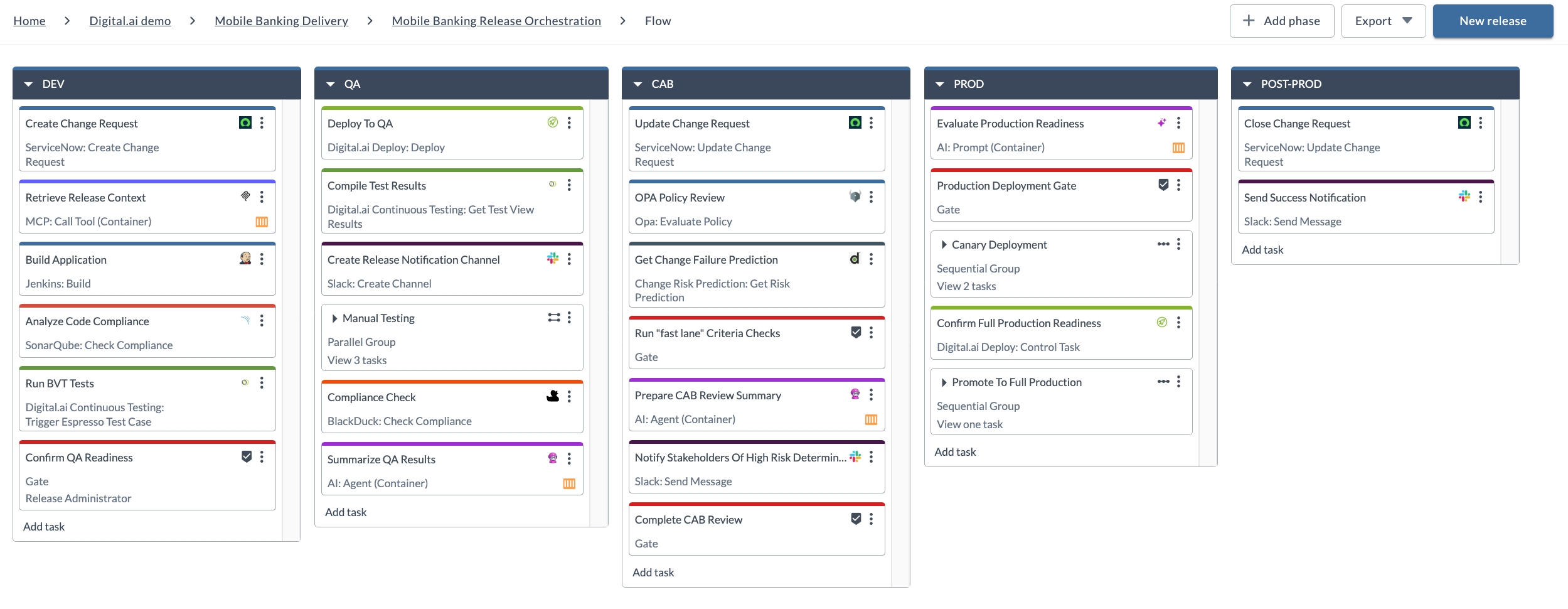The height and width of the screenshot is (609, 1568).
Task: Collapse the QA phase
Action: 331,84
